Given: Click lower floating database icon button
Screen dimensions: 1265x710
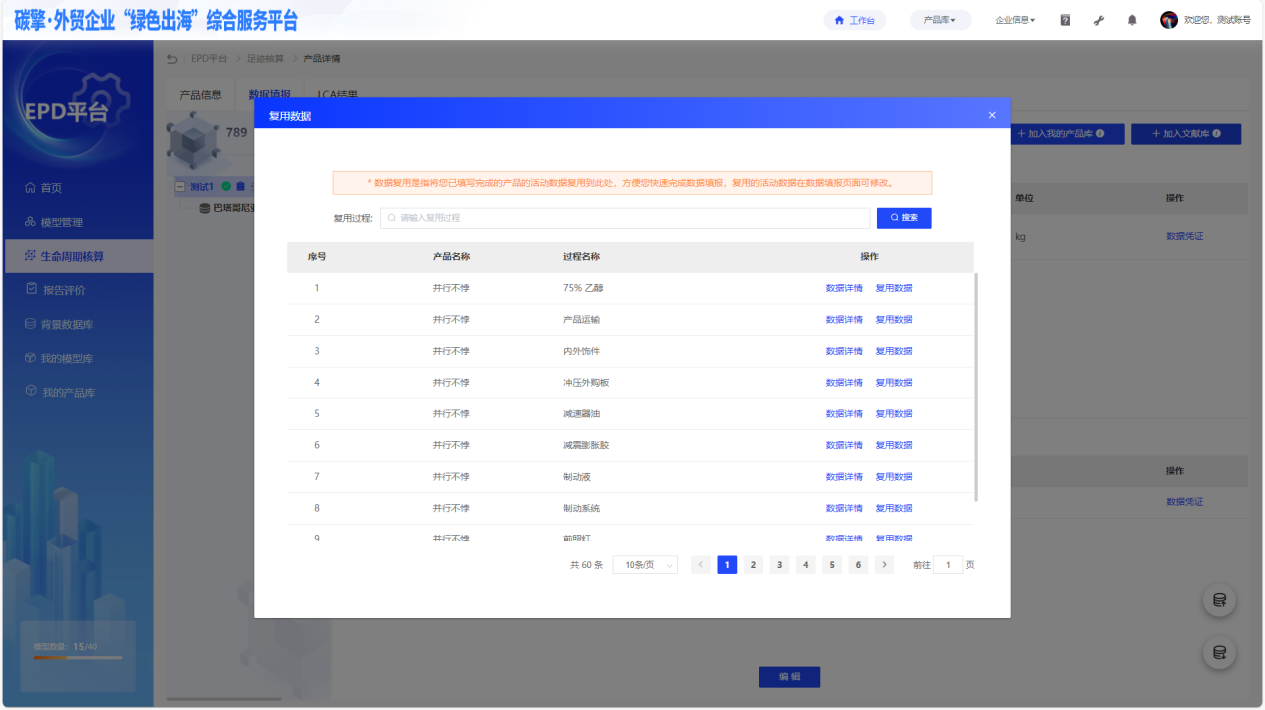Looking at the screenshot, I should [x=1219, y=653].
